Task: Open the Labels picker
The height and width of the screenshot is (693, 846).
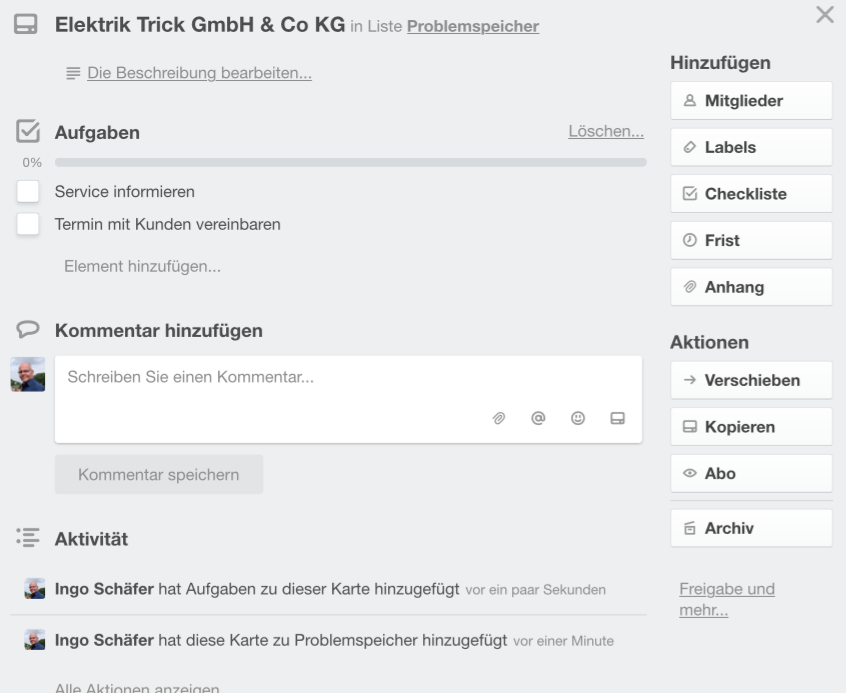Action: 751,147
